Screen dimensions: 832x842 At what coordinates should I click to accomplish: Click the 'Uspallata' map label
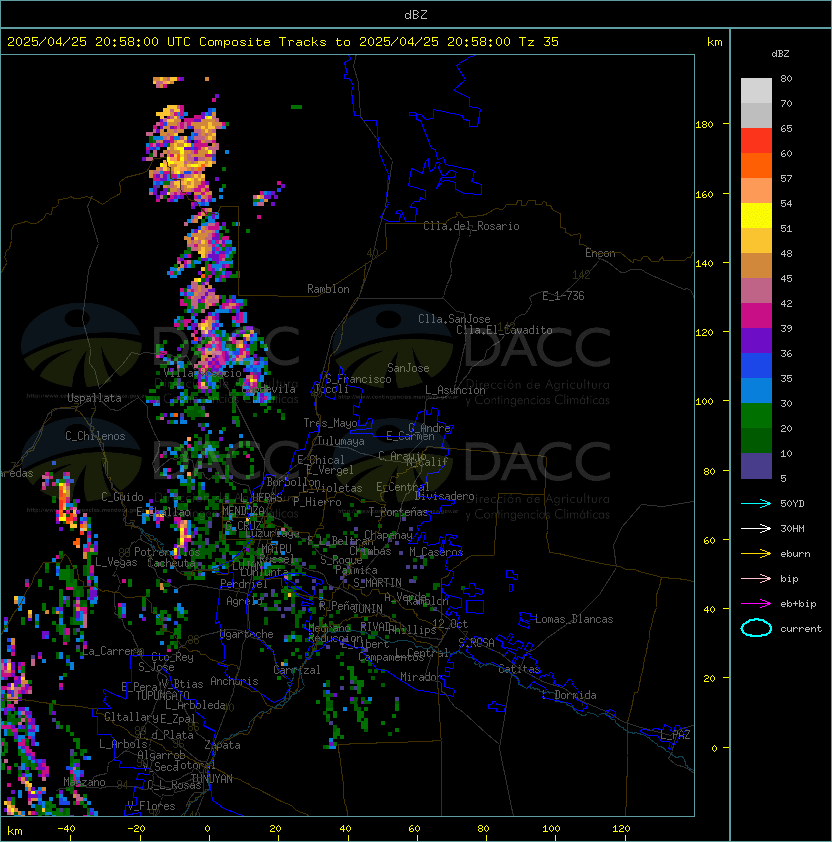94,398
